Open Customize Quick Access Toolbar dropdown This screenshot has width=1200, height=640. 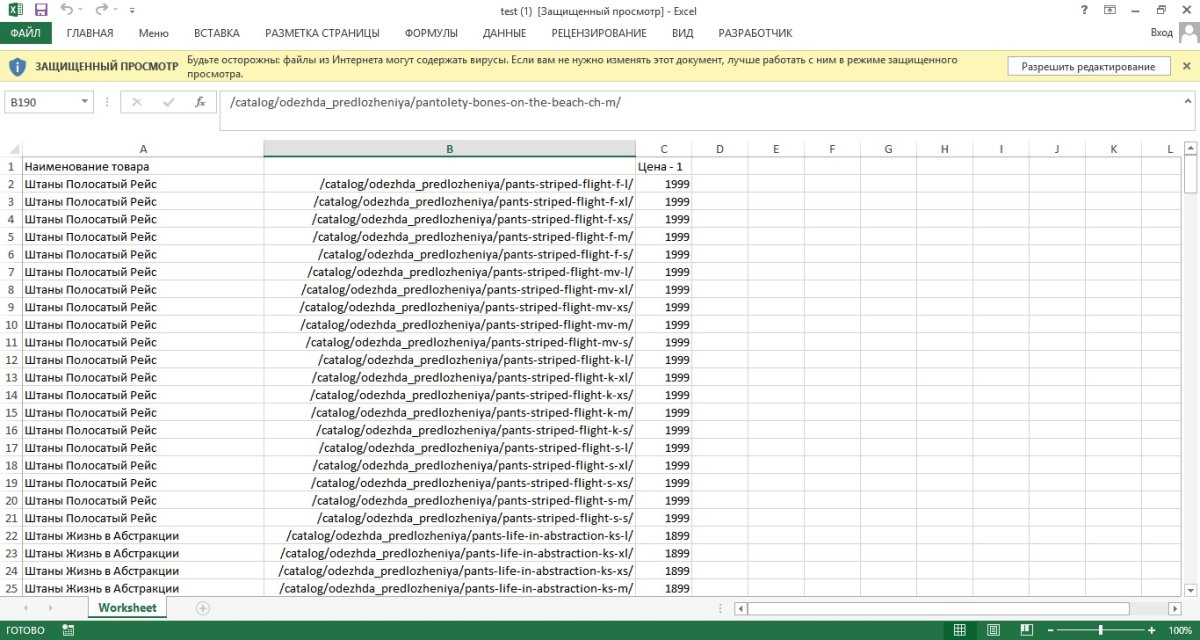tap(133, 11)
